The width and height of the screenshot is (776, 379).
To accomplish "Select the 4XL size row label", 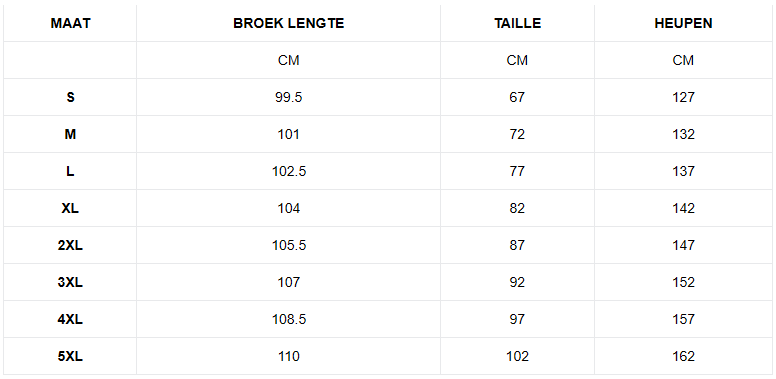I will 70,320.
